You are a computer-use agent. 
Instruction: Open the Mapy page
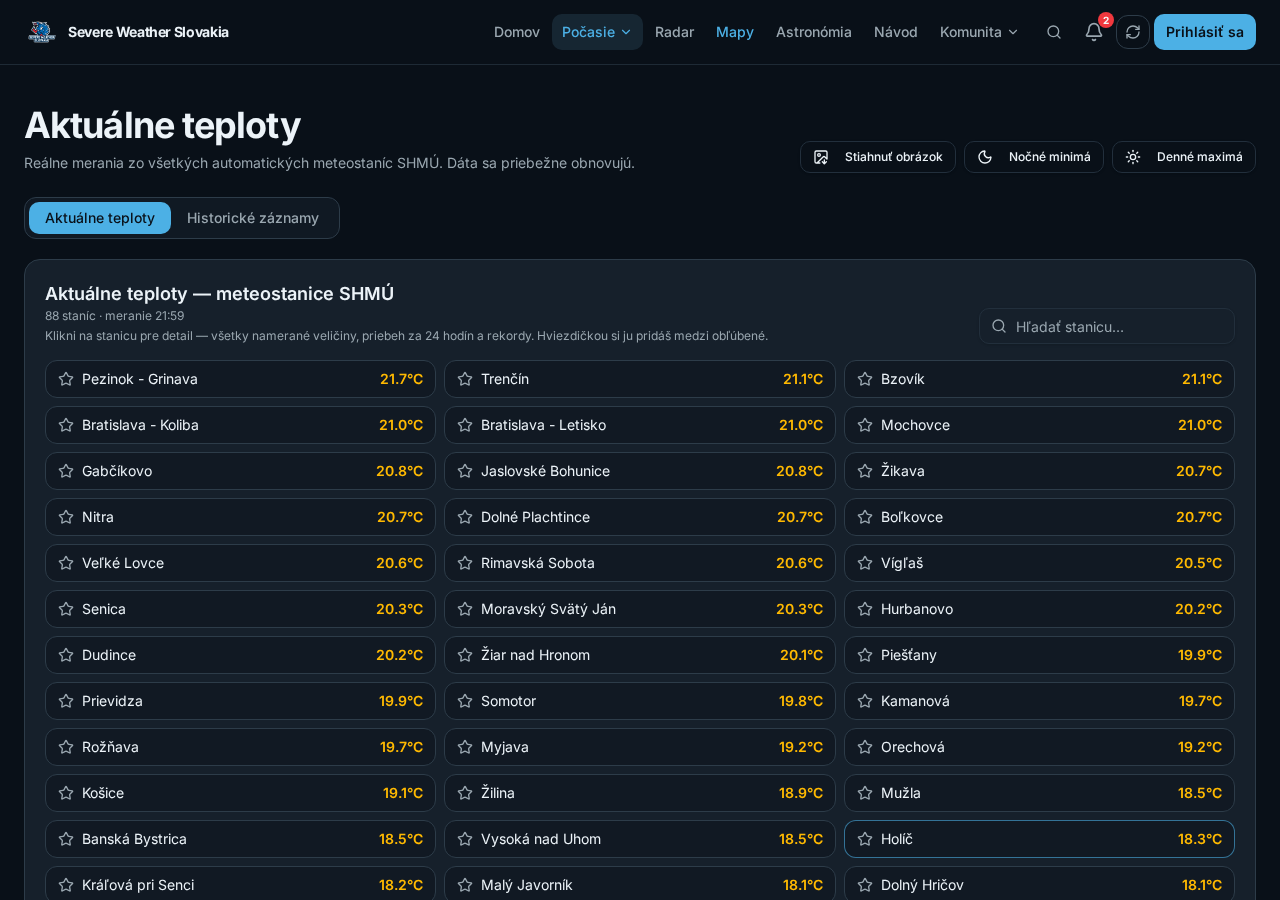pyautogui.click(x=735, y=32)
